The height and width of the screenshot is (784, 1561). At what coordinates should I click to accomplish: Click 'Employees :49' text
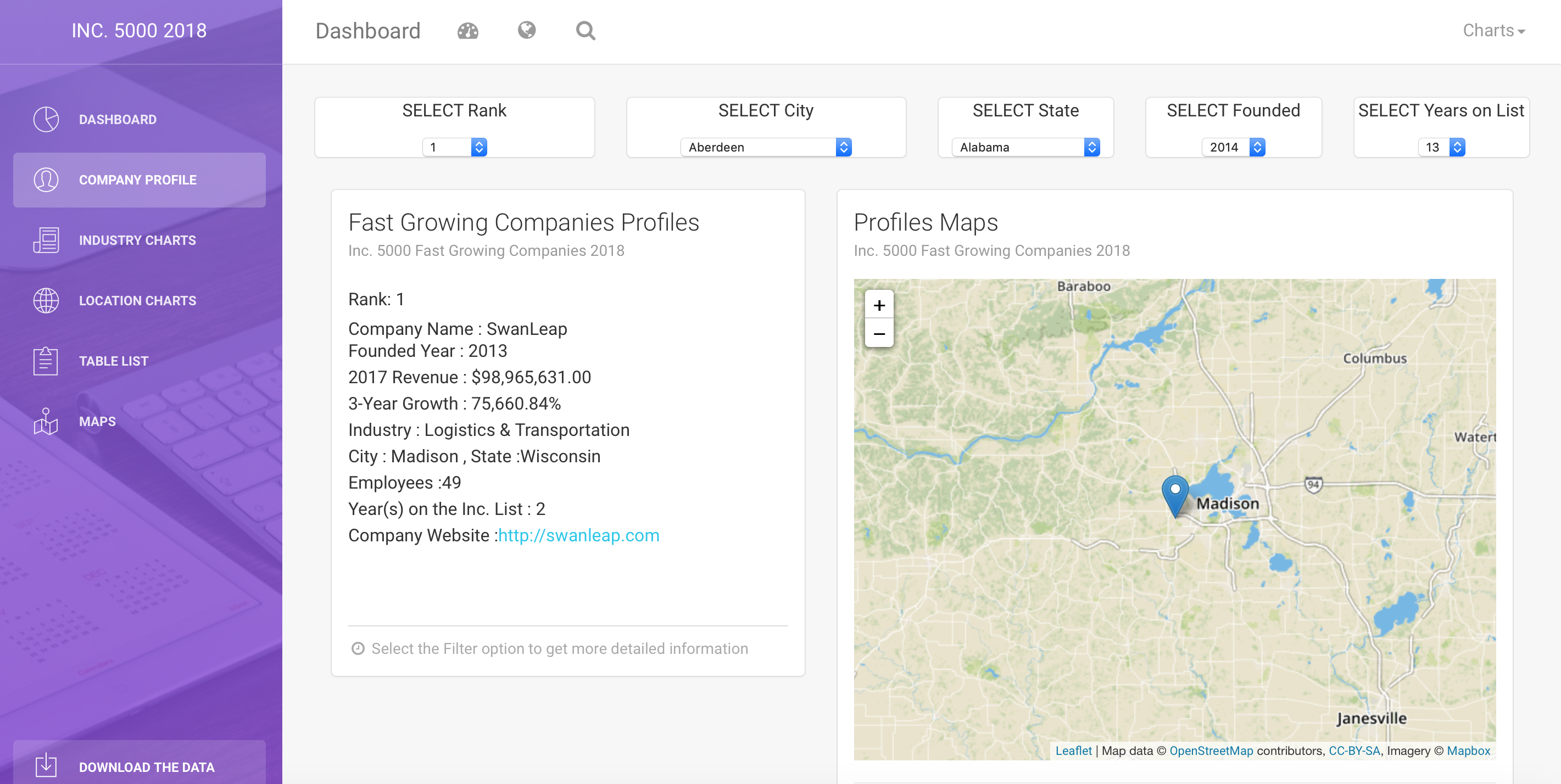tap(404, 482)
